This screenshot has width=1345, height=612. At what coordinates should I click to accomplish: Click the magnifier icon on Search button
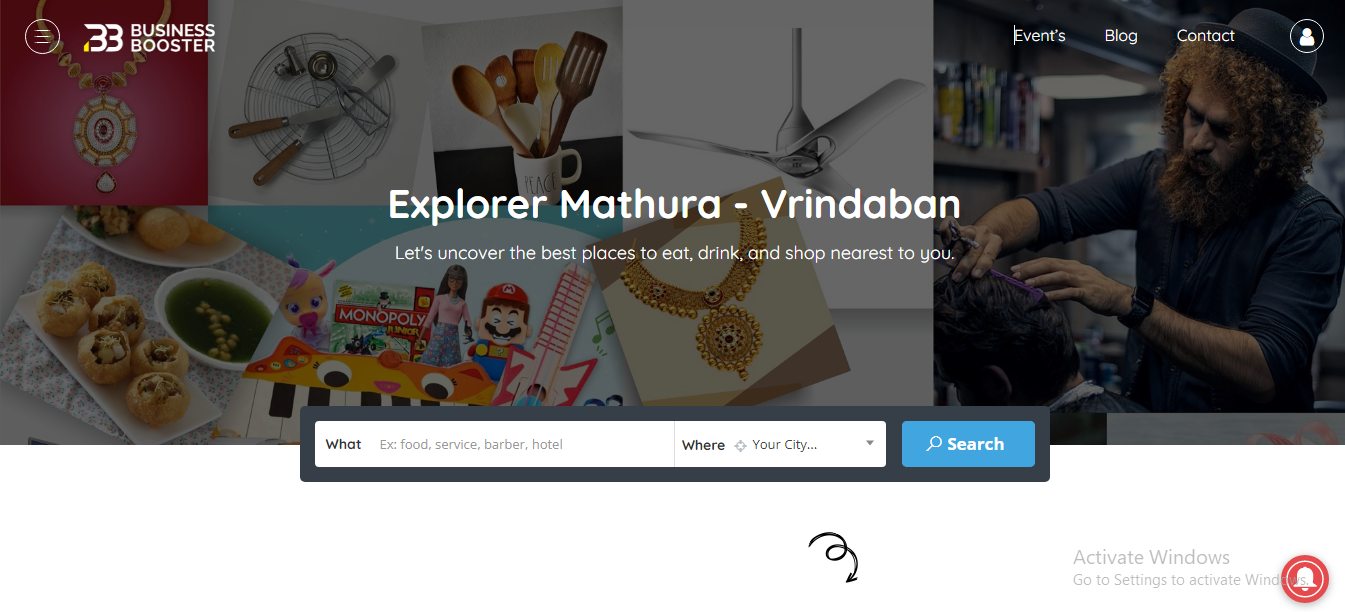click(934, 443)
